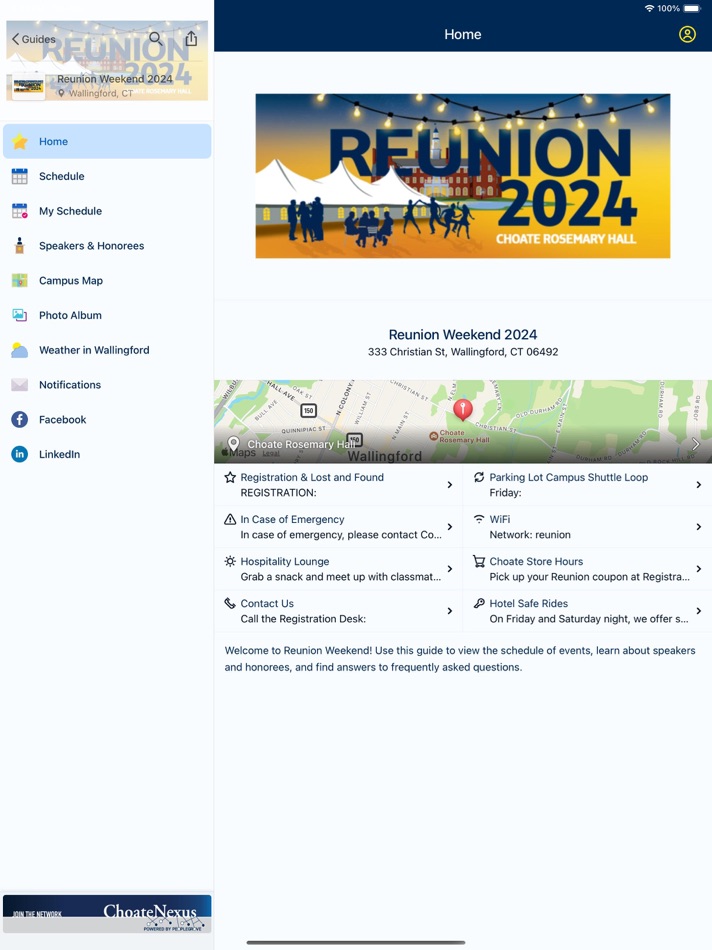Tap the Weather in Wallingford cloud icon
The height and width of the screenshot is (950, 712).
click(19, 350)
